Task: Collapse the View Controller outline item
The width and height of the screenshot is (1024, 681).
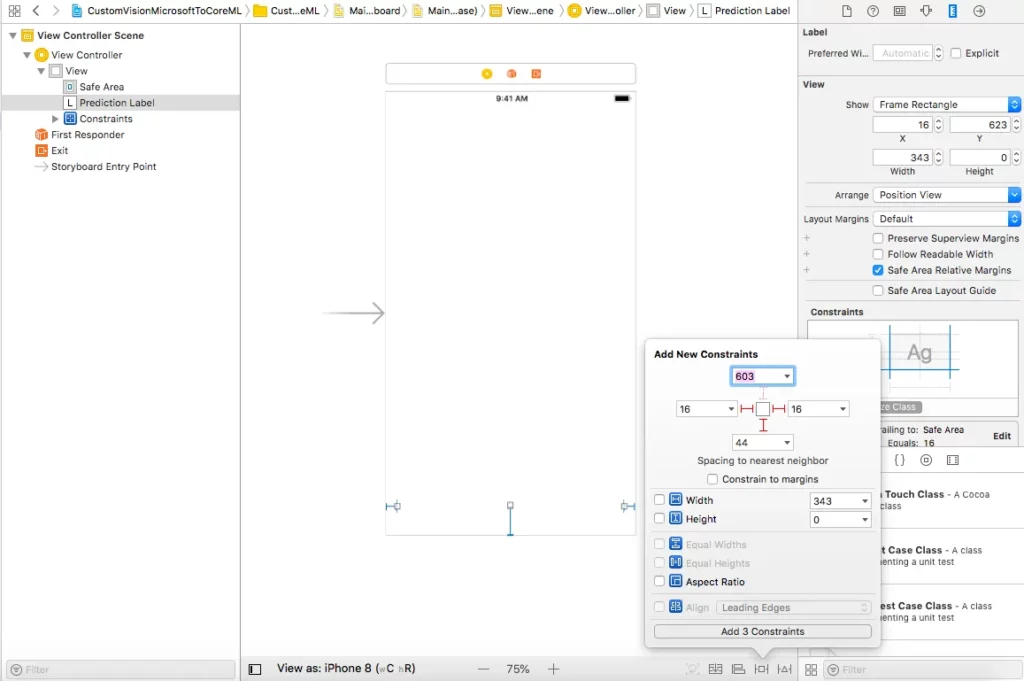Action: click(x=27, y=55)
